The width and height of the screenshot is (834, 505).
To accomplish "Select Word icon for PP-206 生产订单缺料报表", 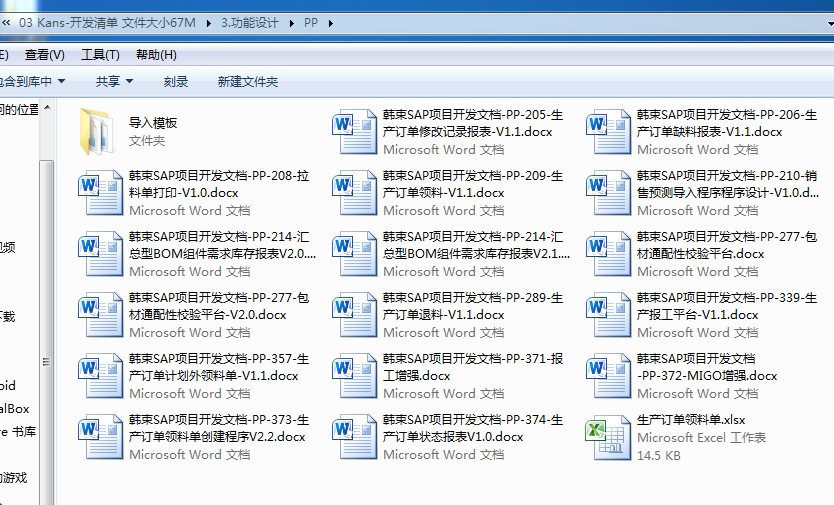I will click(608, 131).
